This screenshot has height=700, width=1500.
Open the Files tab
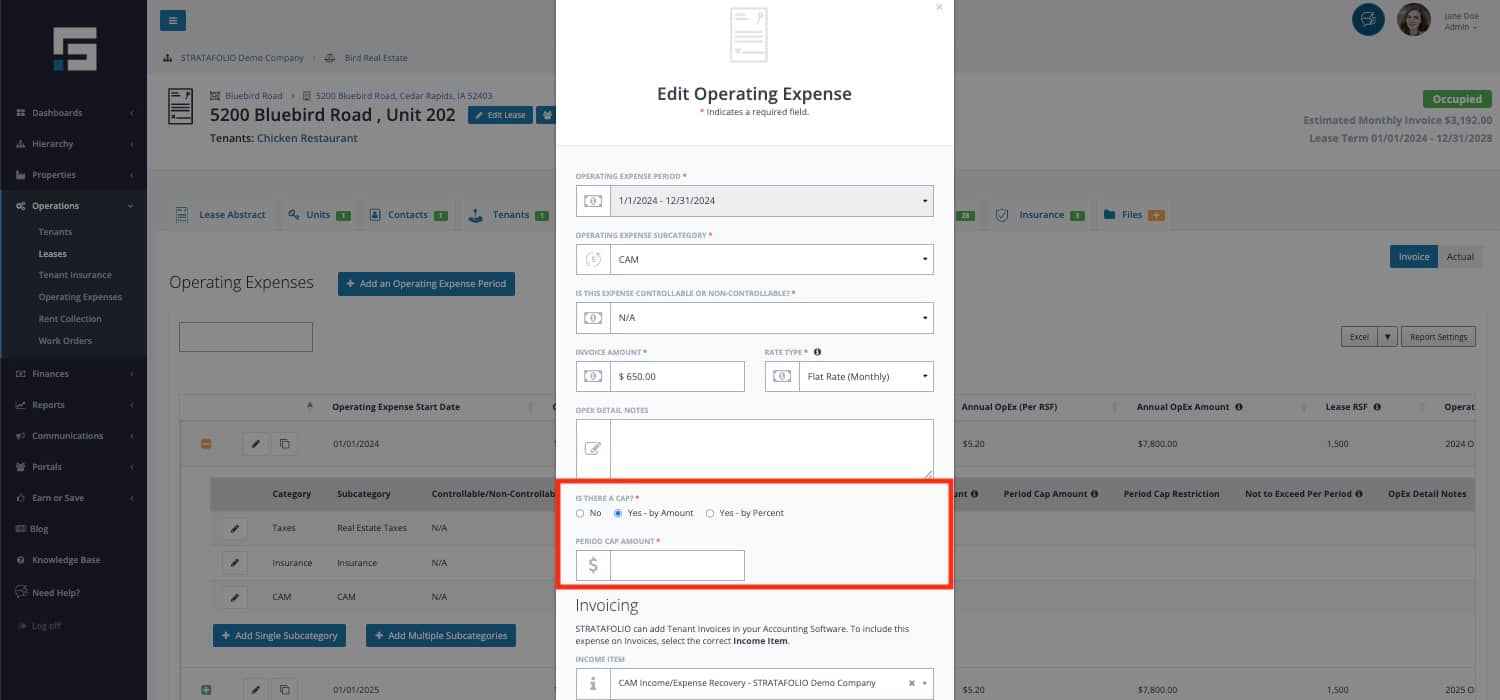click(1132, 215)
